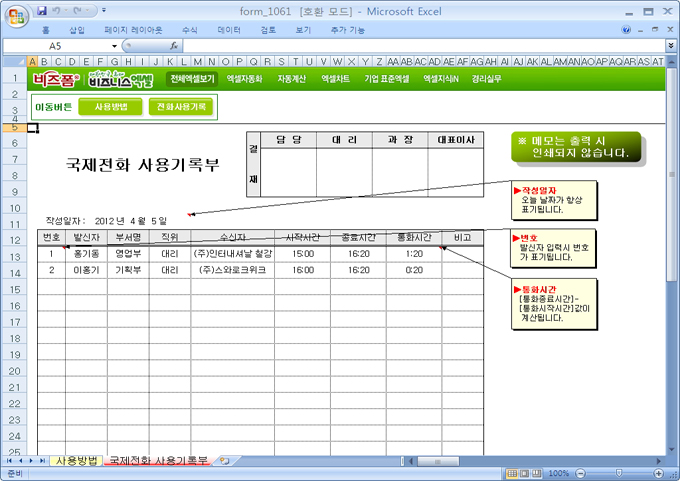Click the green 사용방법 button
680x481 pixels.
click(110, 106)
